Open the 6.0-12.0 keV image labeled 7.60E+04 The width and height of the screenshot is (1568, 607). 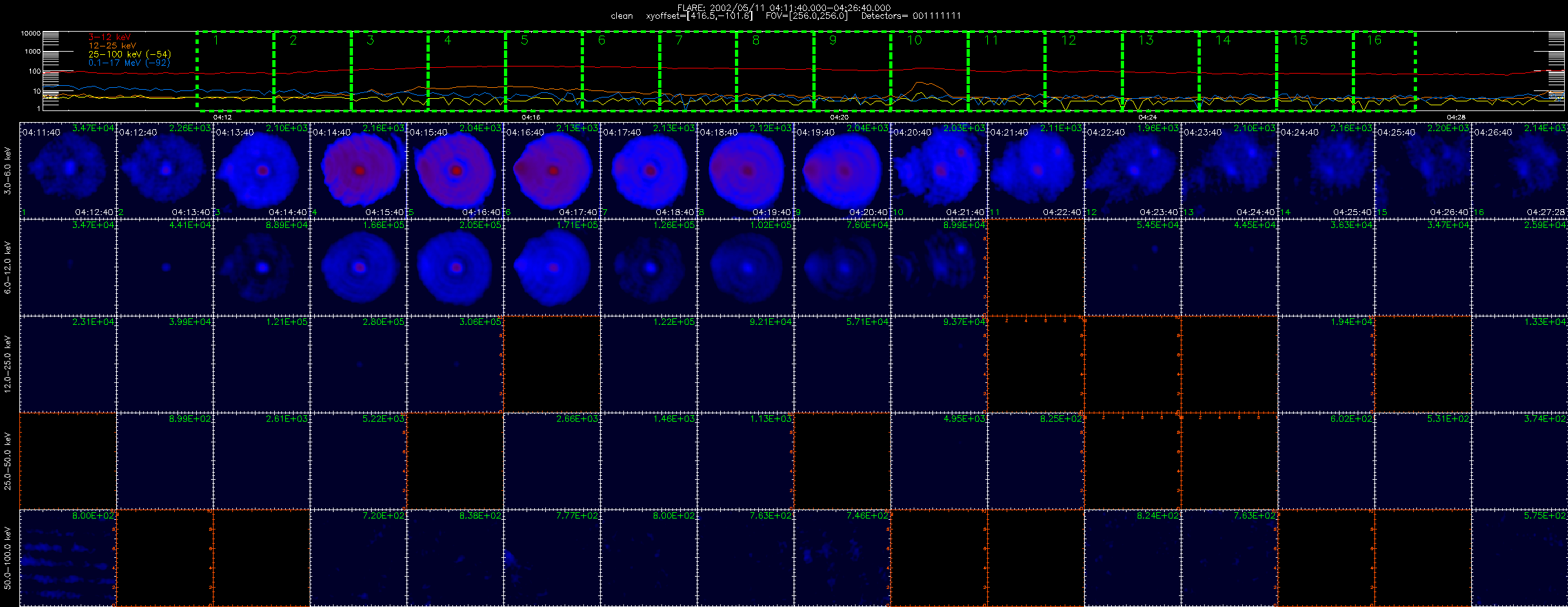843,267
